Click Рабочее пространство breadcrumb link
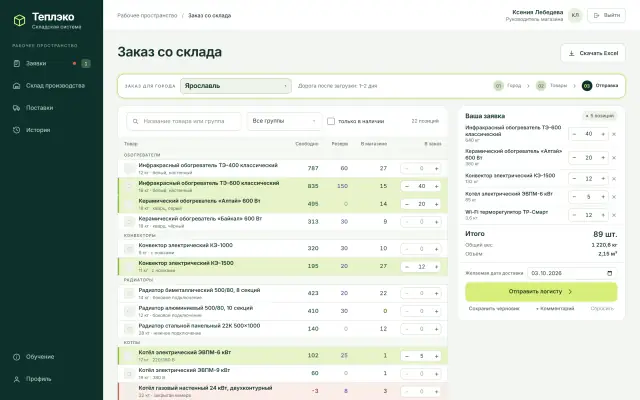This screenshot has width=640, height=400. click(147, 16)
